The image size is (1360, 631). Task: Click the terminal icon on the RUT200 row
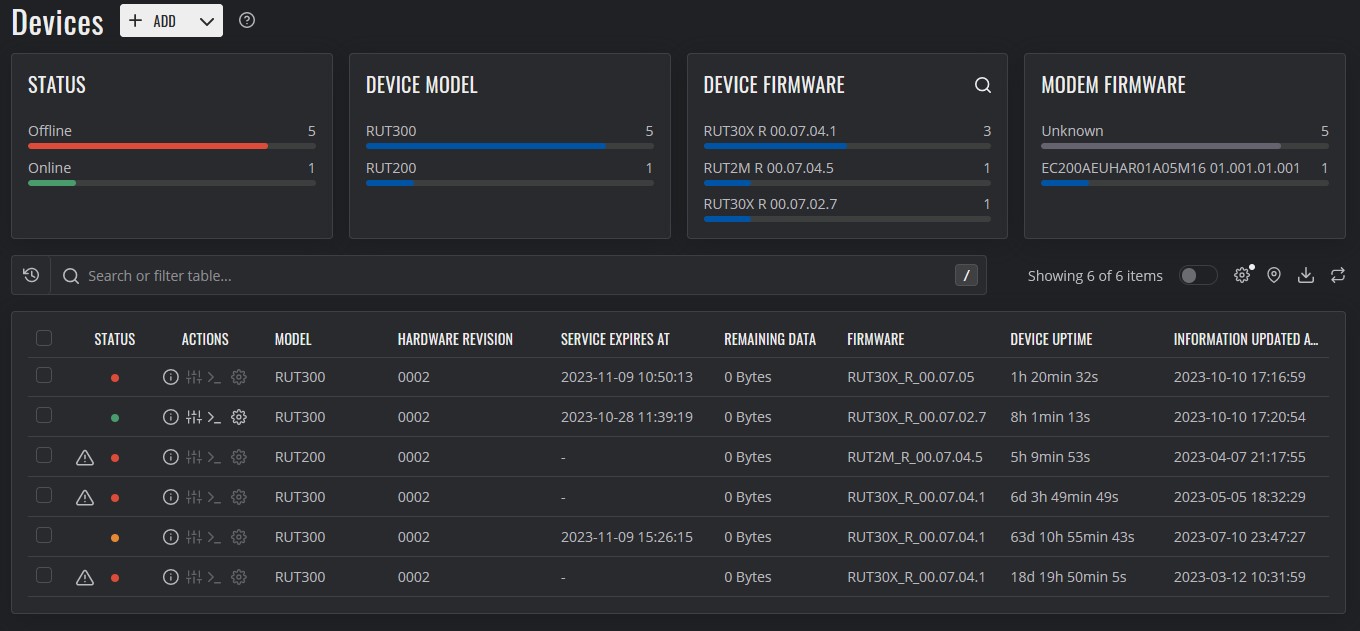coord(214,457)
